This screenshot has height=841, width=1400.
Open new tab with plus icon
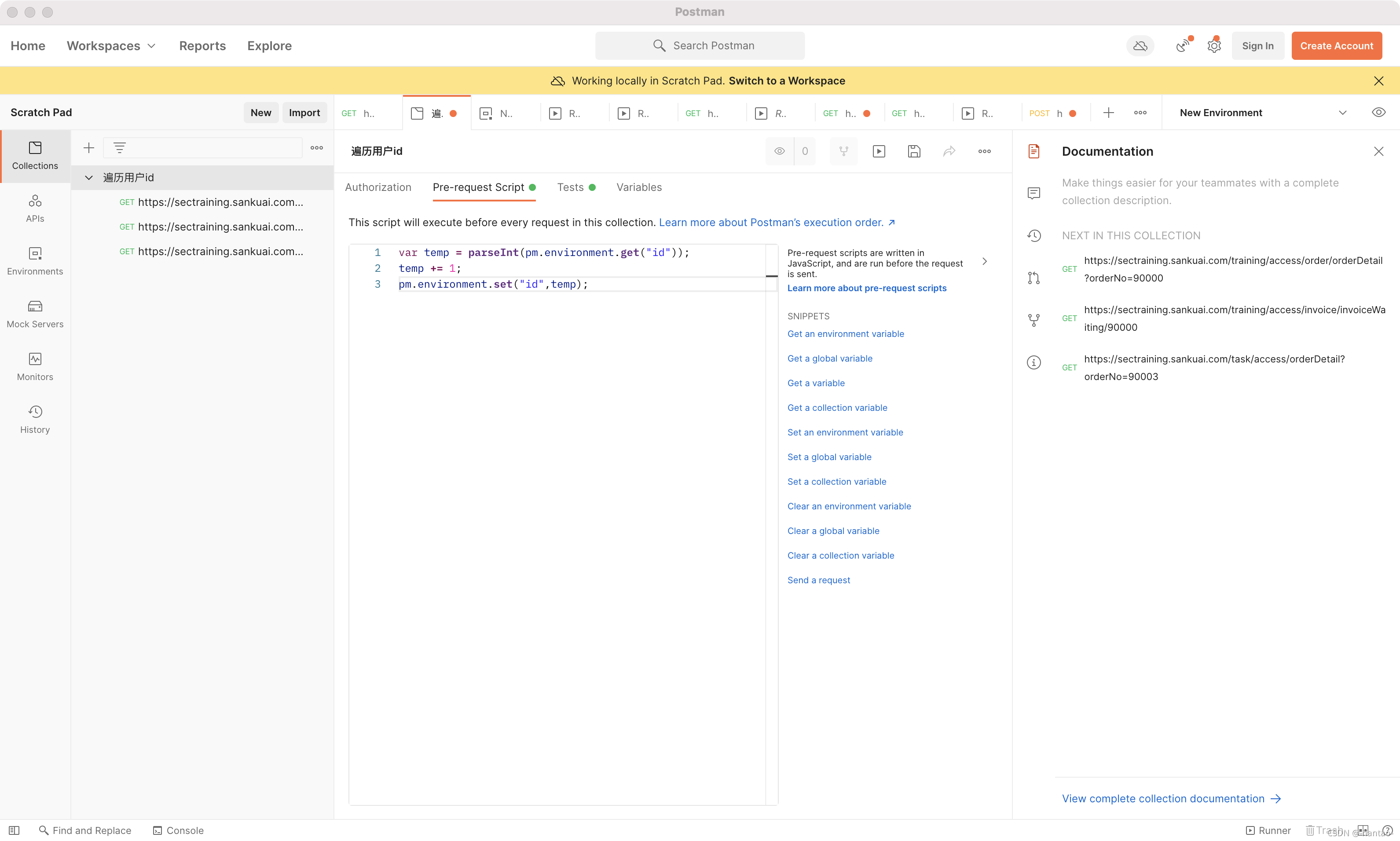(1109, 113)
